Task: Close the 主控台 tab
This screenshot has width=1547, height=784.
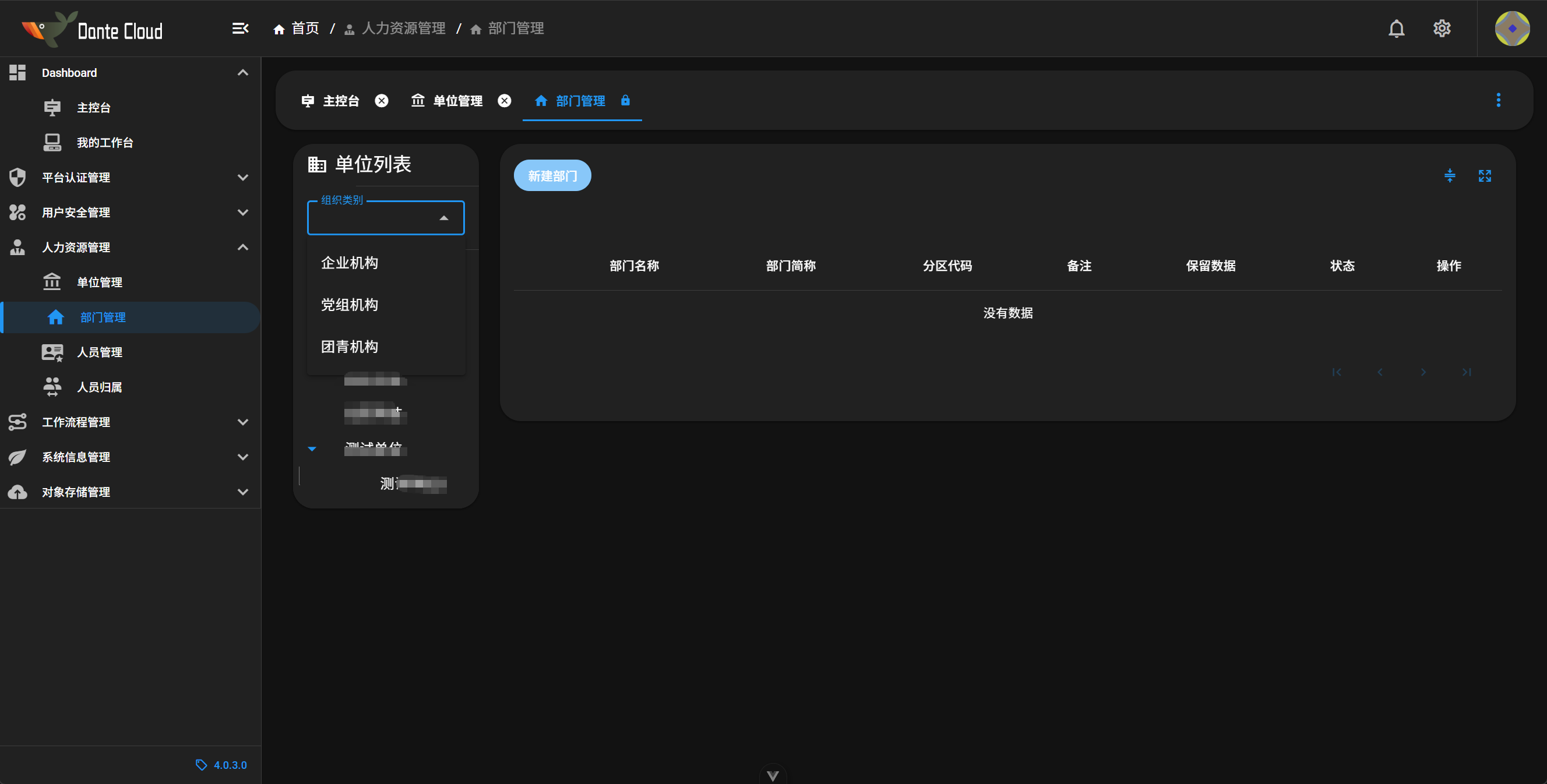Action: pos(382,101)
